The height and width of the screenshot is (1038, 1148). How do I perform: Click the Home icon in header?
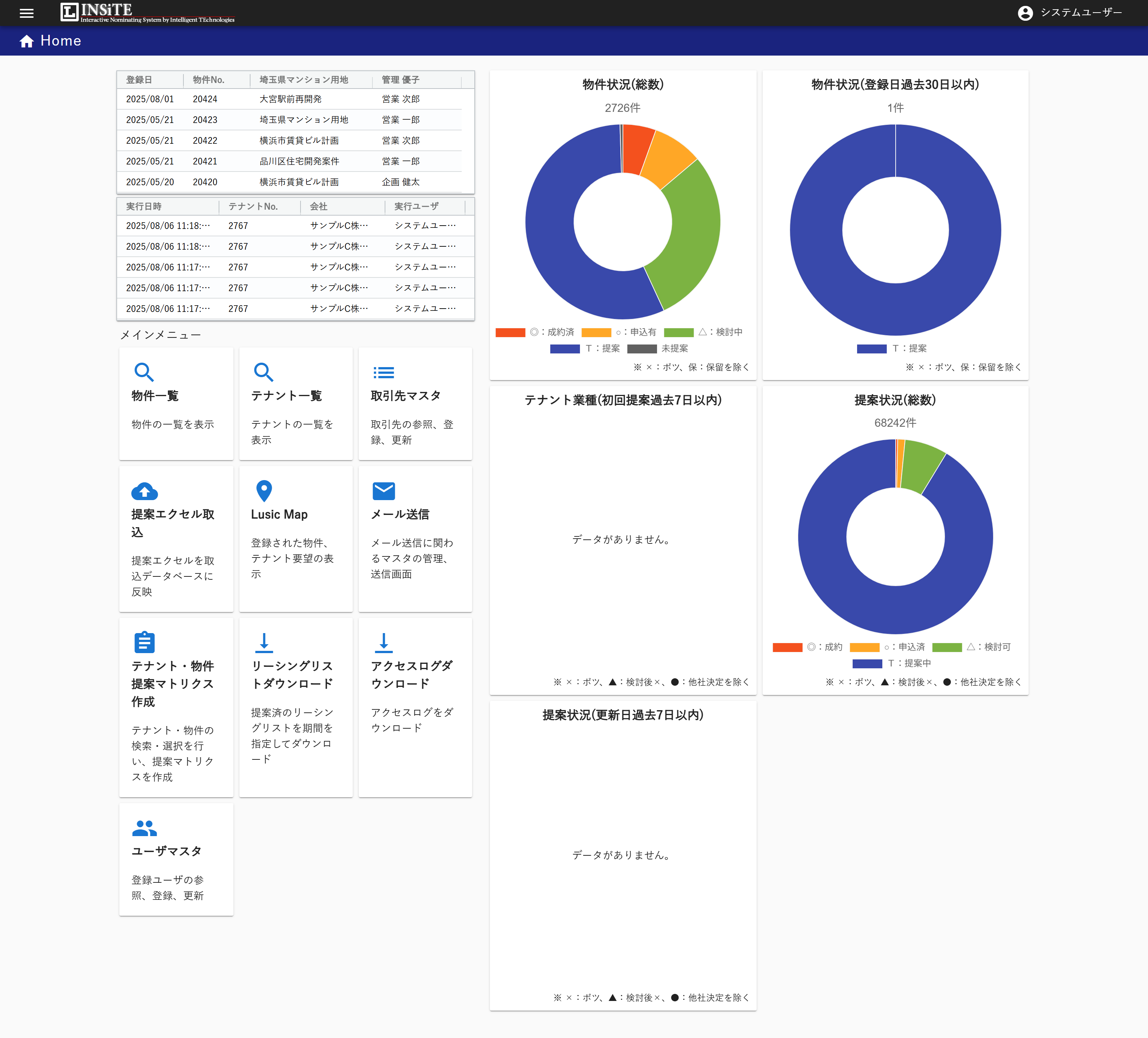click(26, 41)
